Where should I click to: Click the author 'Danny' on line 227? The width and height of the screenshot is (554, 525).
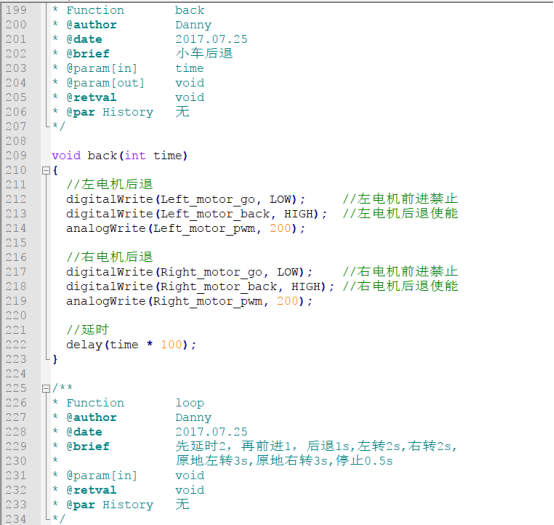[193, 418]
